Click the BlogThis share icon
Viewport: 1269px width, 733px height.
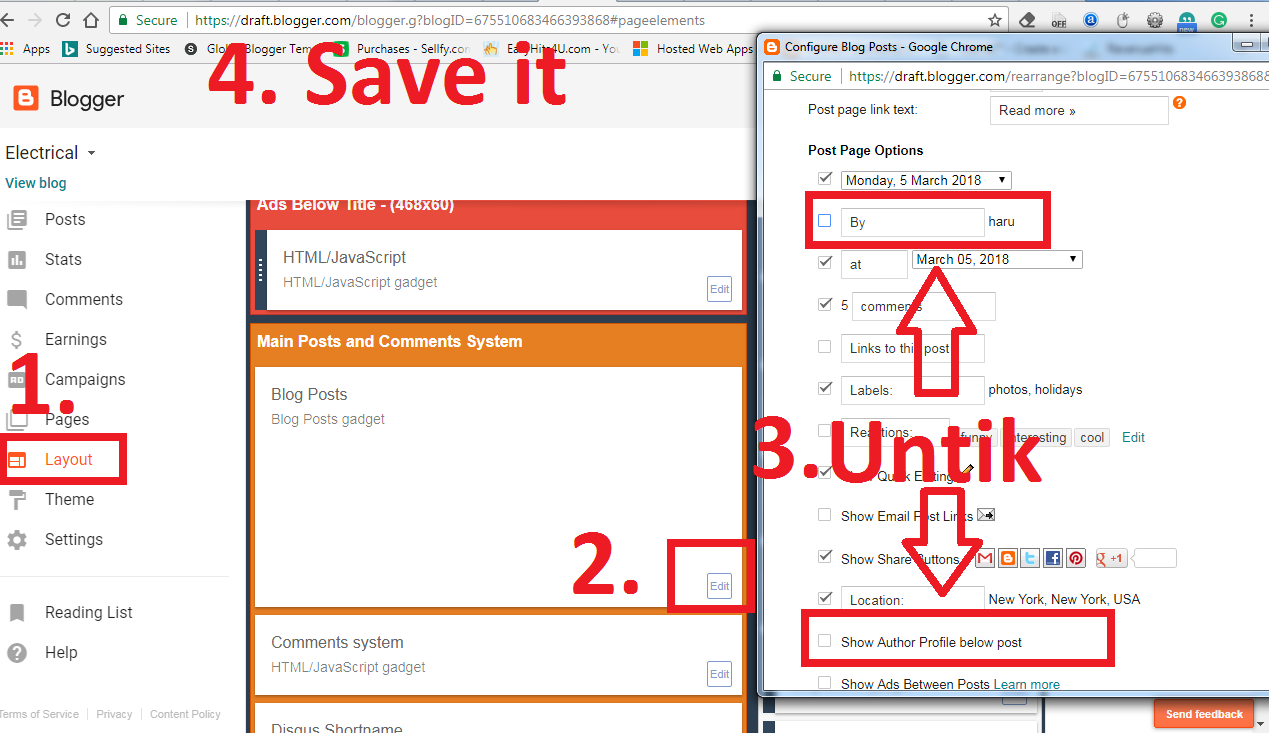[1008, 558]
